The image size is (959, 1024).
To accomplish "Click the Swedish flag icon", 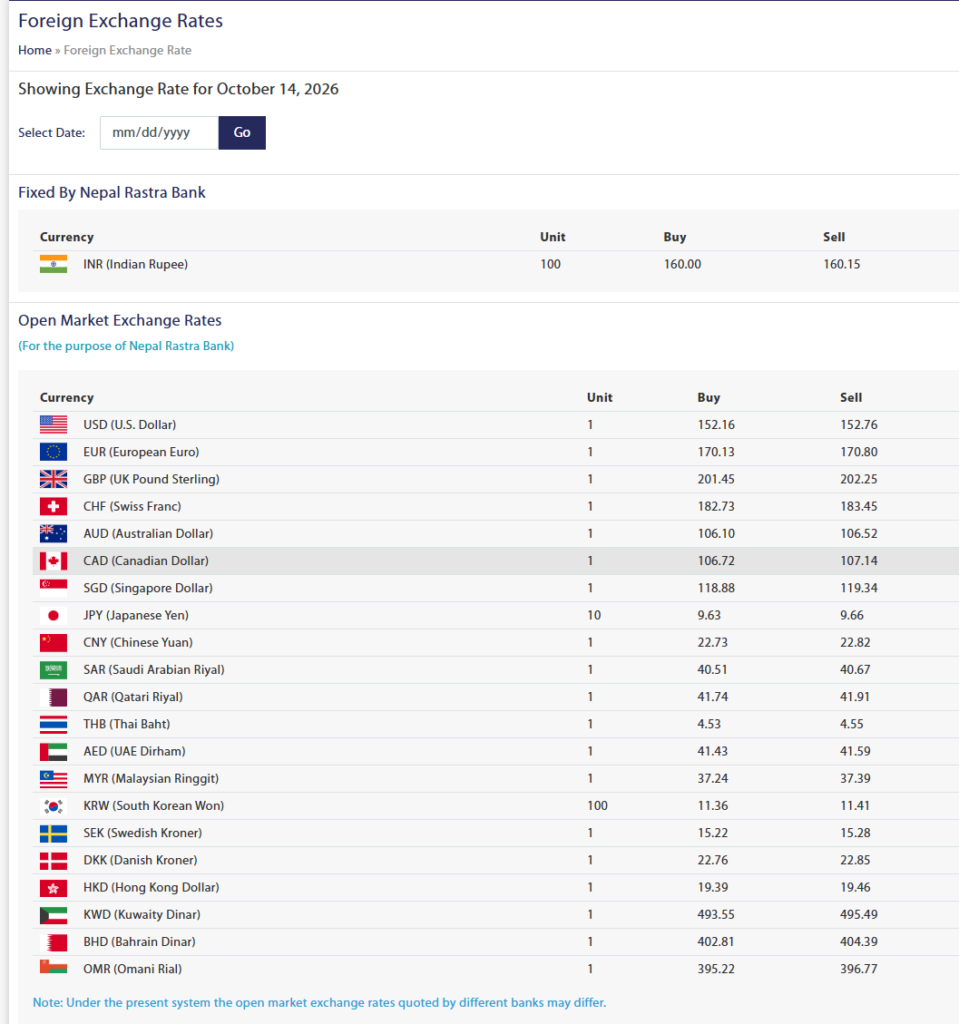I will click(x=54, y=833).
